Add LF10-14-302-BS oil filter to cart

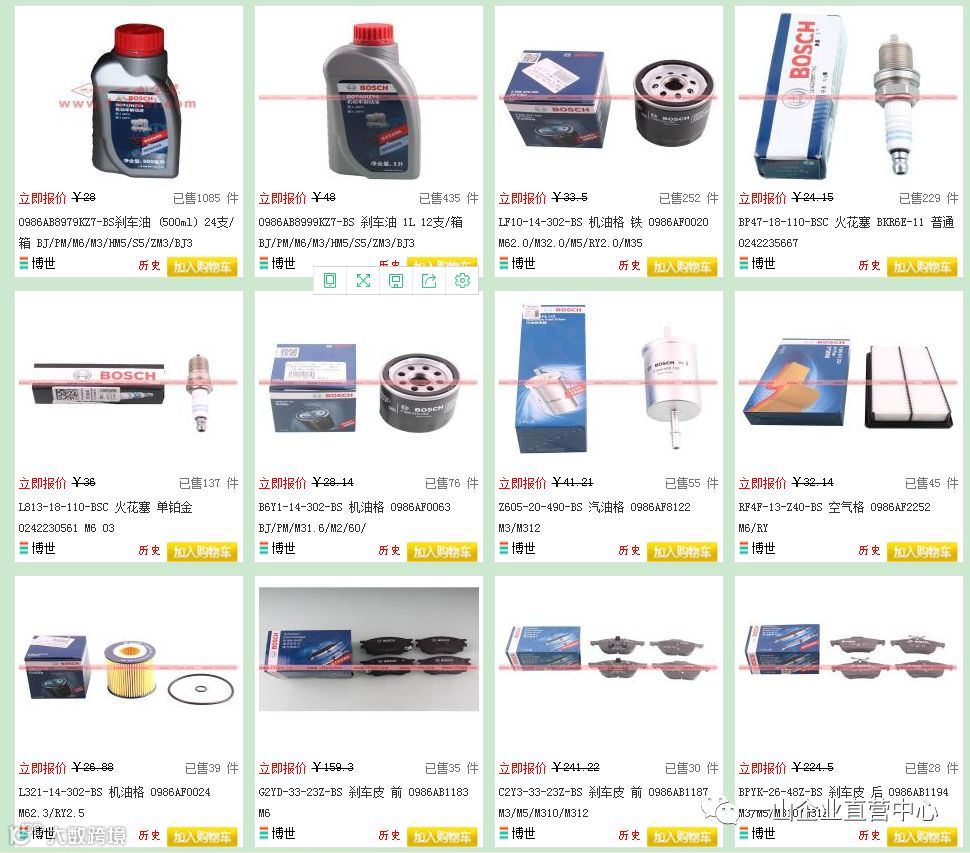(682, 267)
